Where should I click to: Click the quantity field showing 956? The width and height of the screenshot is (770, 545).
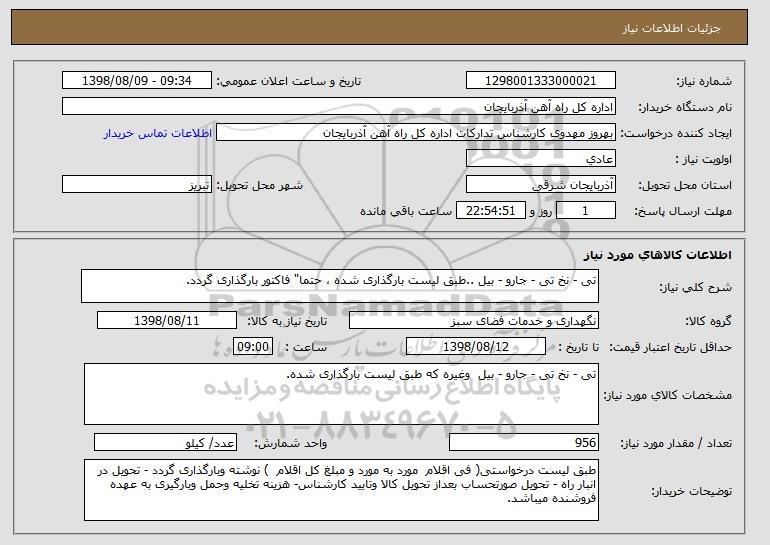tap(524, 442)
